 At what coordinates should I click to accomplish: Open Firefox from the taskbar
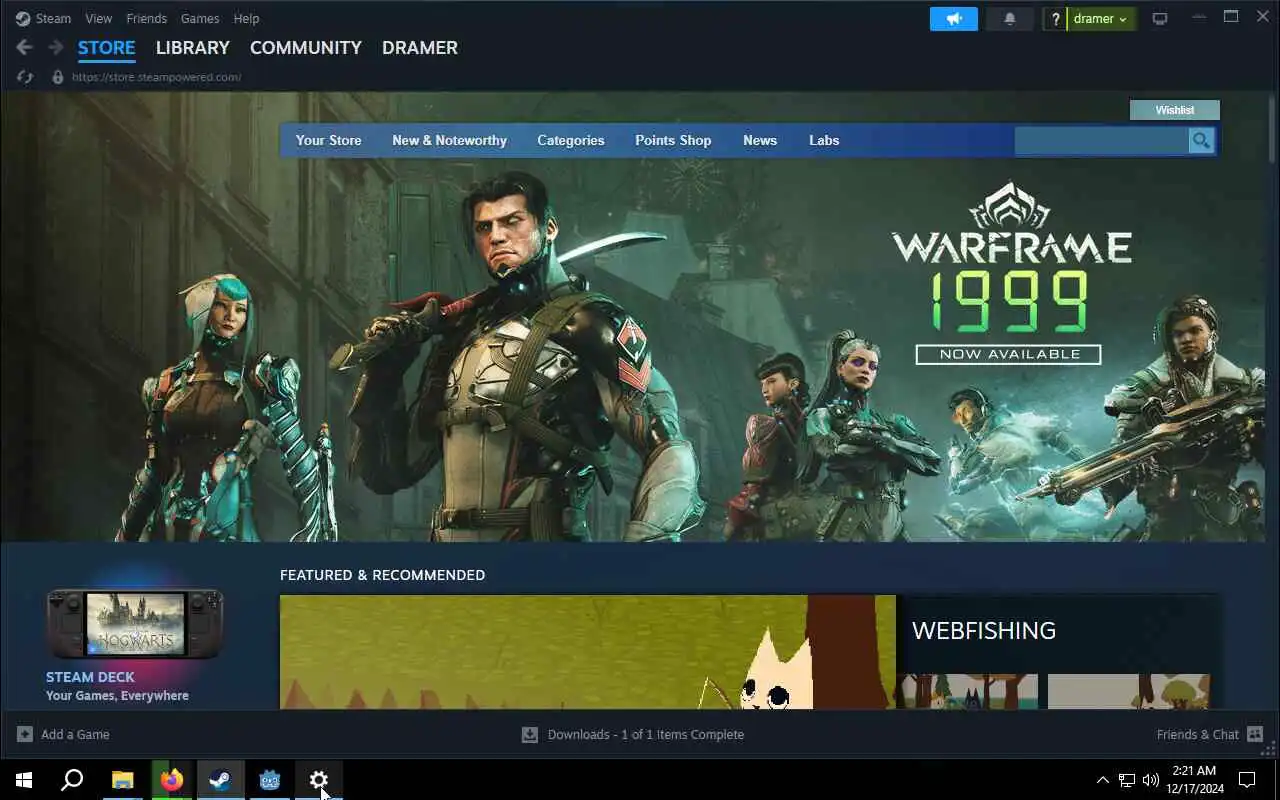point(171,780)
